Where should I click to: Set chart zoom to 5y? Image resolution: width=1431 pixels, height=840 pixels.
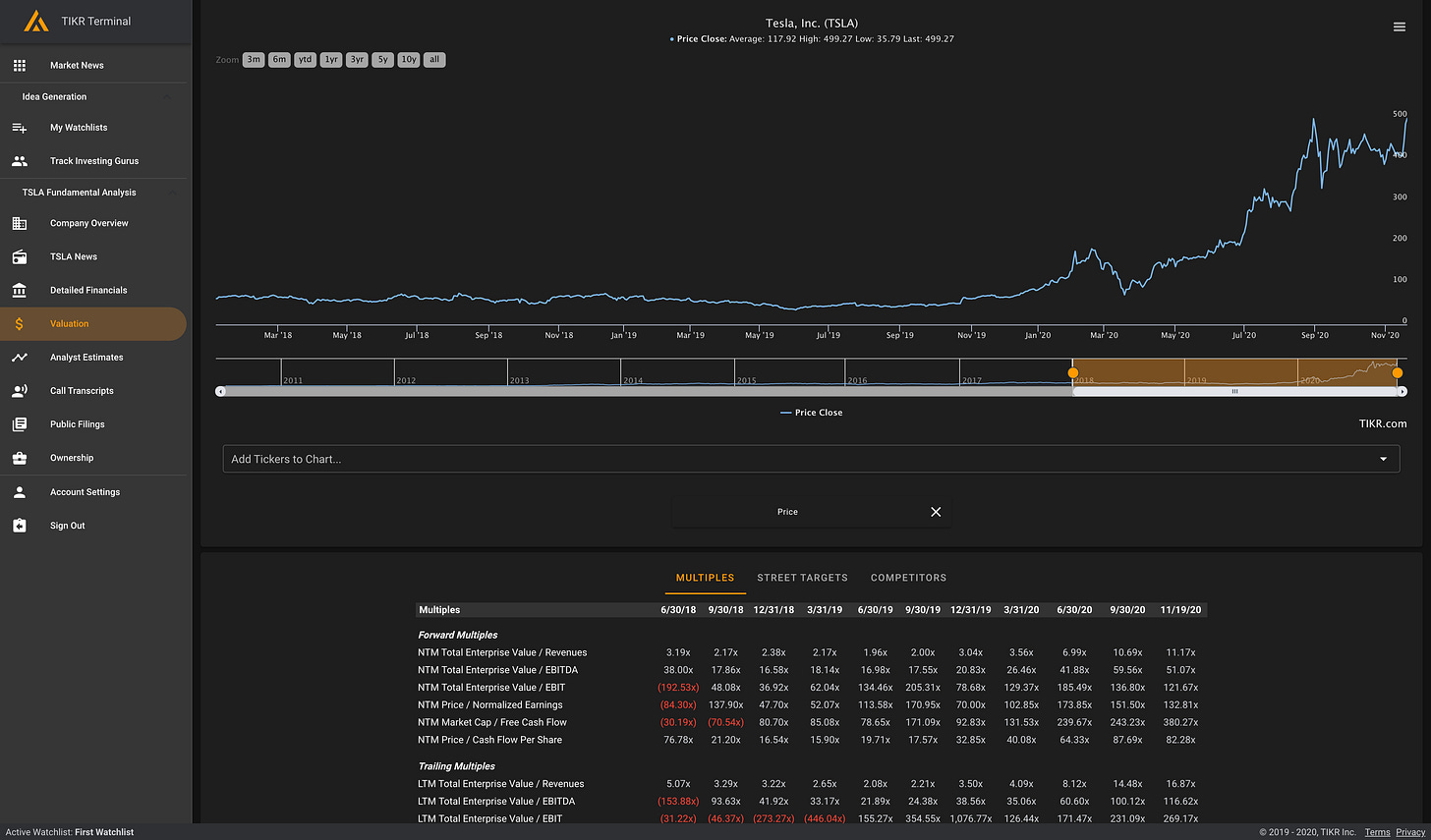click(x=382, y=60)
